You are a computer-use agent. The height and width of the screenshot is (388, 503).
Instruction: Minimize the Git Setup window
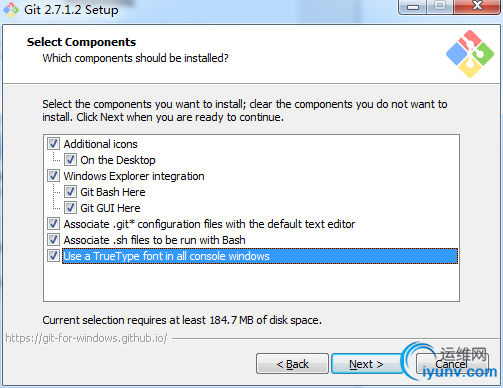pyautogui.click(x=413, y=7)
